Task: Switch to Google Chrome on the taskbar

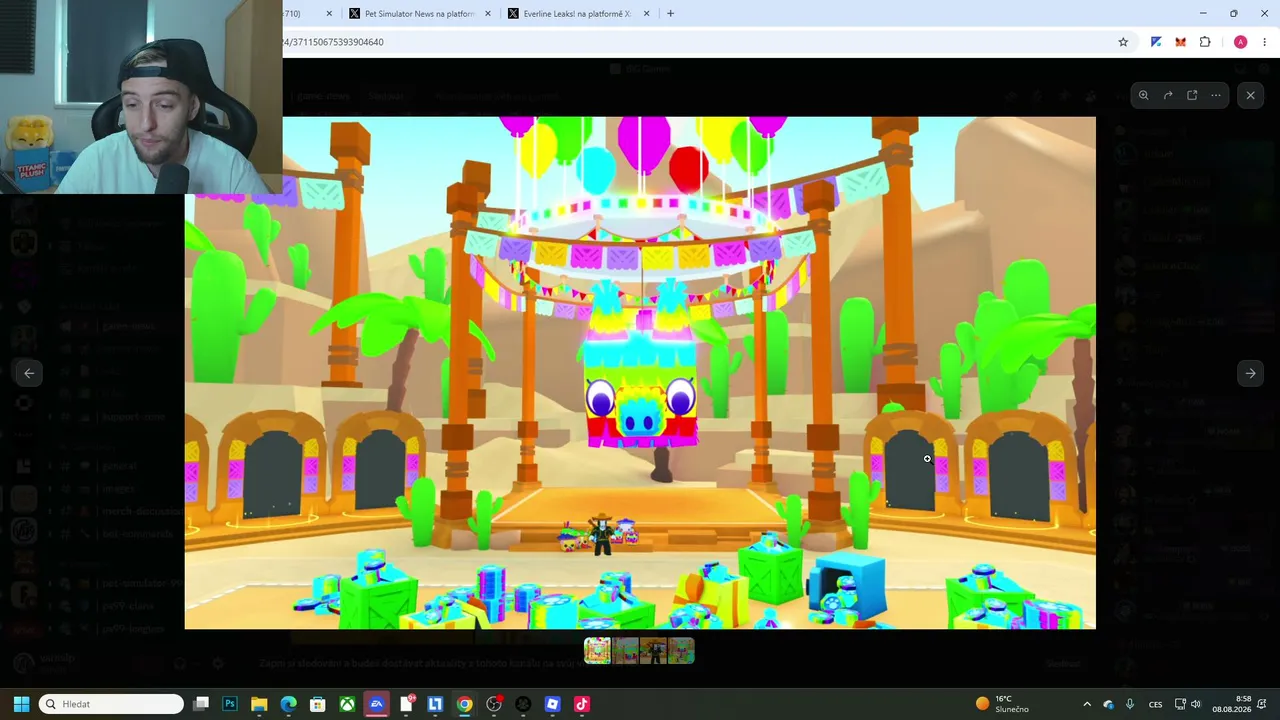Action: (x=464, y=704)
